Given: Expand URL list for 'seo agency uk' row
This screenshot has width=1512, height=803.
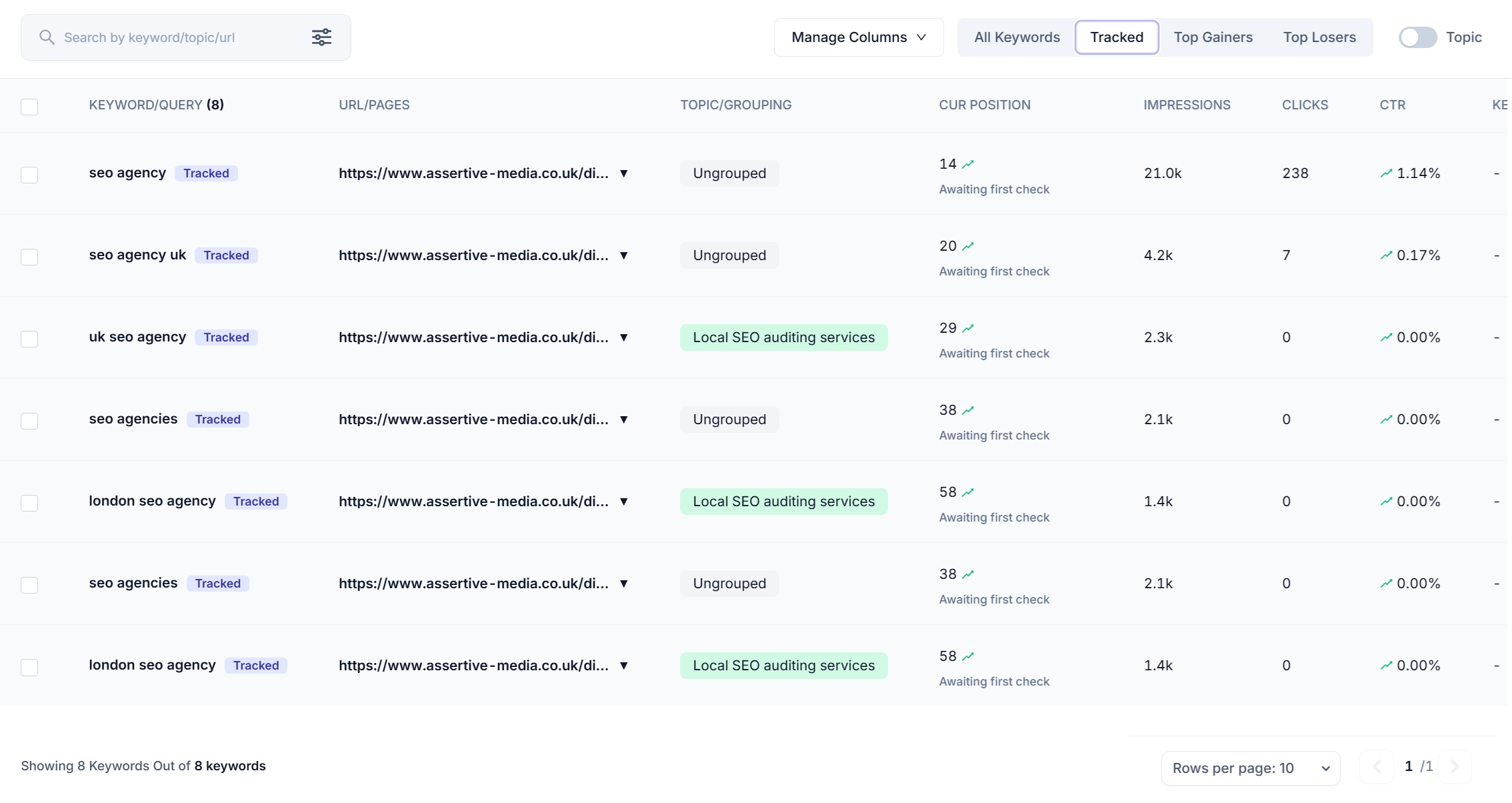Looking at the screenshot, I should 624,255.
